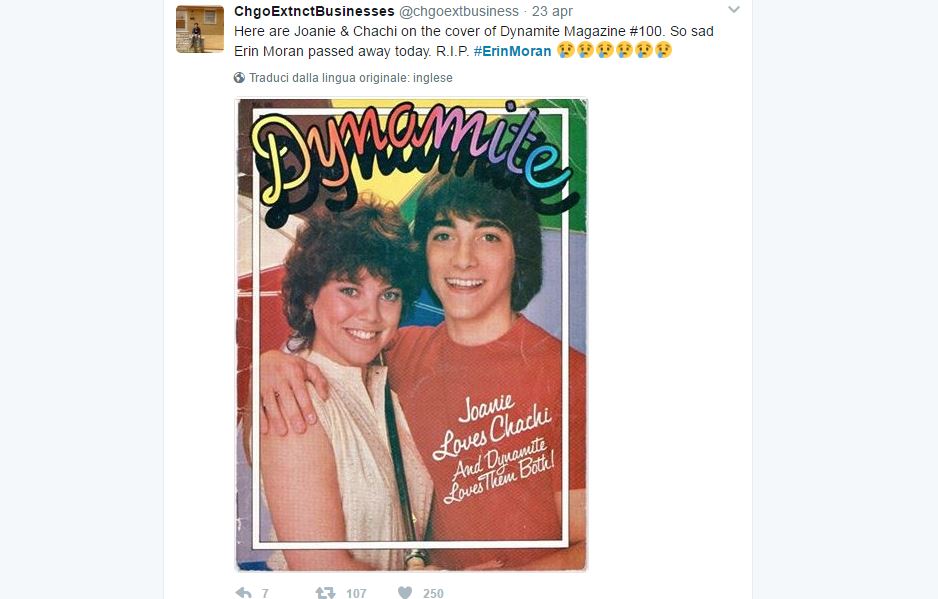Click the @chgoextbusiness handle
This screenshot has height=599, width=938.
pos(459,11)
